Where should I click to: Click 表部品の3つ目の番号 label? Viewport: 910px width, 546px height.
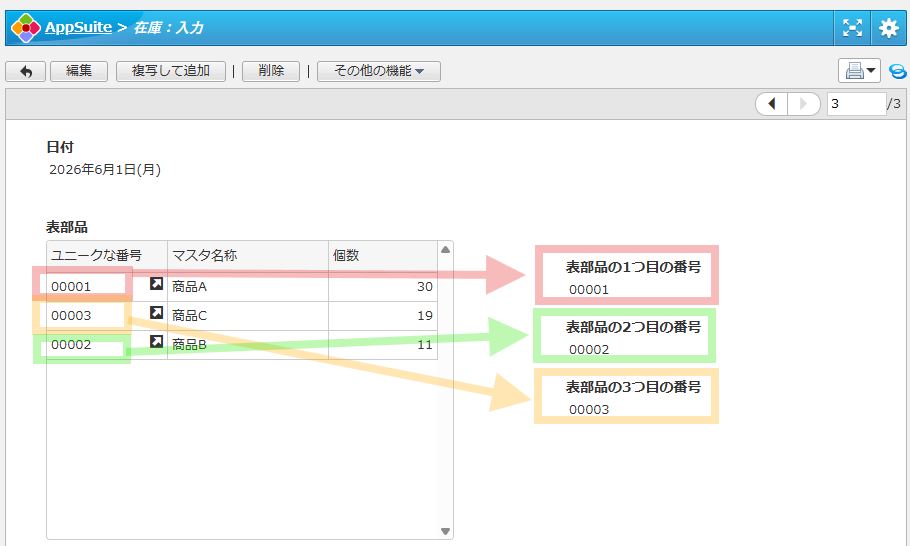click(633, 387)
